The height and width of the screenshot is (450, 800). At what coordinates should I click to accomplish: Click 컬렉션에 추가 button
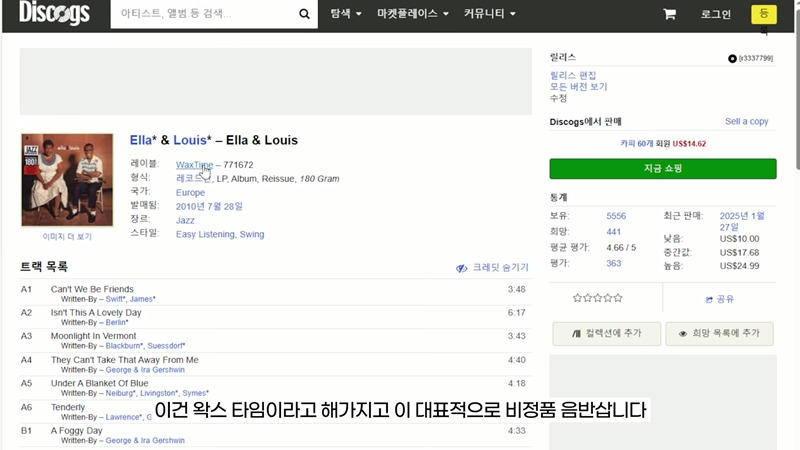[607, 334]
